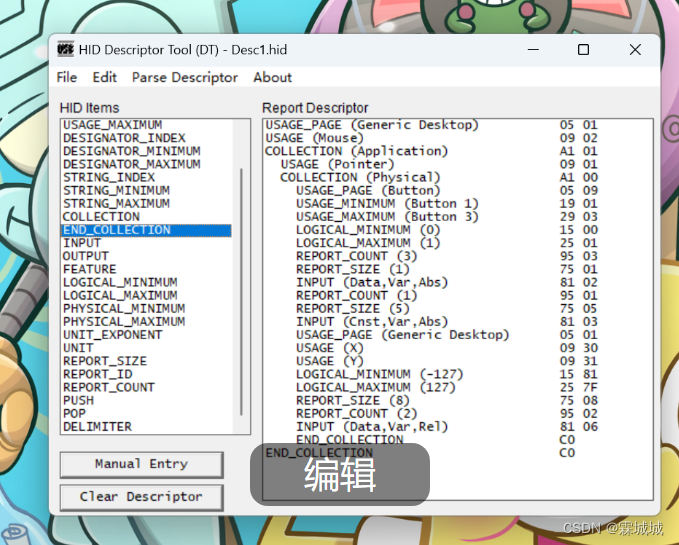This screenshot has height=545, width=679.
Task: Select COLLECTION in HID Items list
Action: point(146,217)
